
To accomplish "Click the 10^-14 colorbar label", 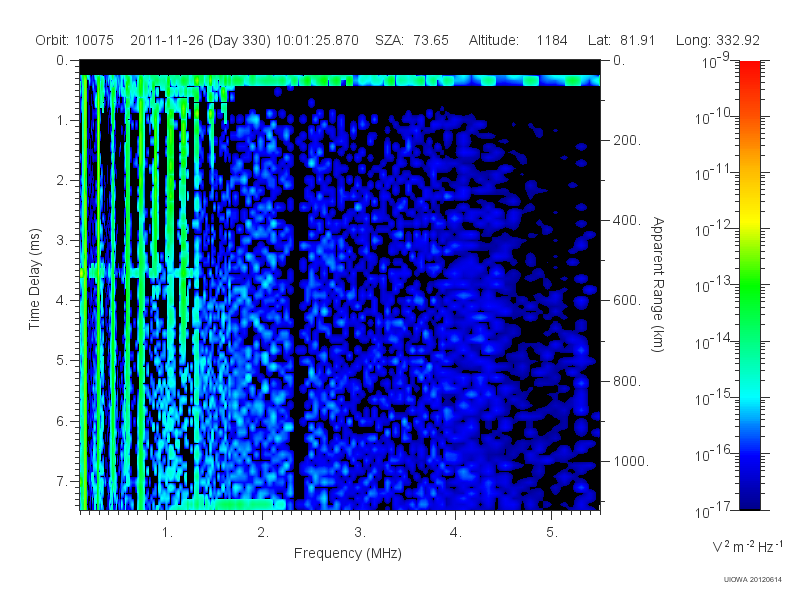I will point(714,342).
